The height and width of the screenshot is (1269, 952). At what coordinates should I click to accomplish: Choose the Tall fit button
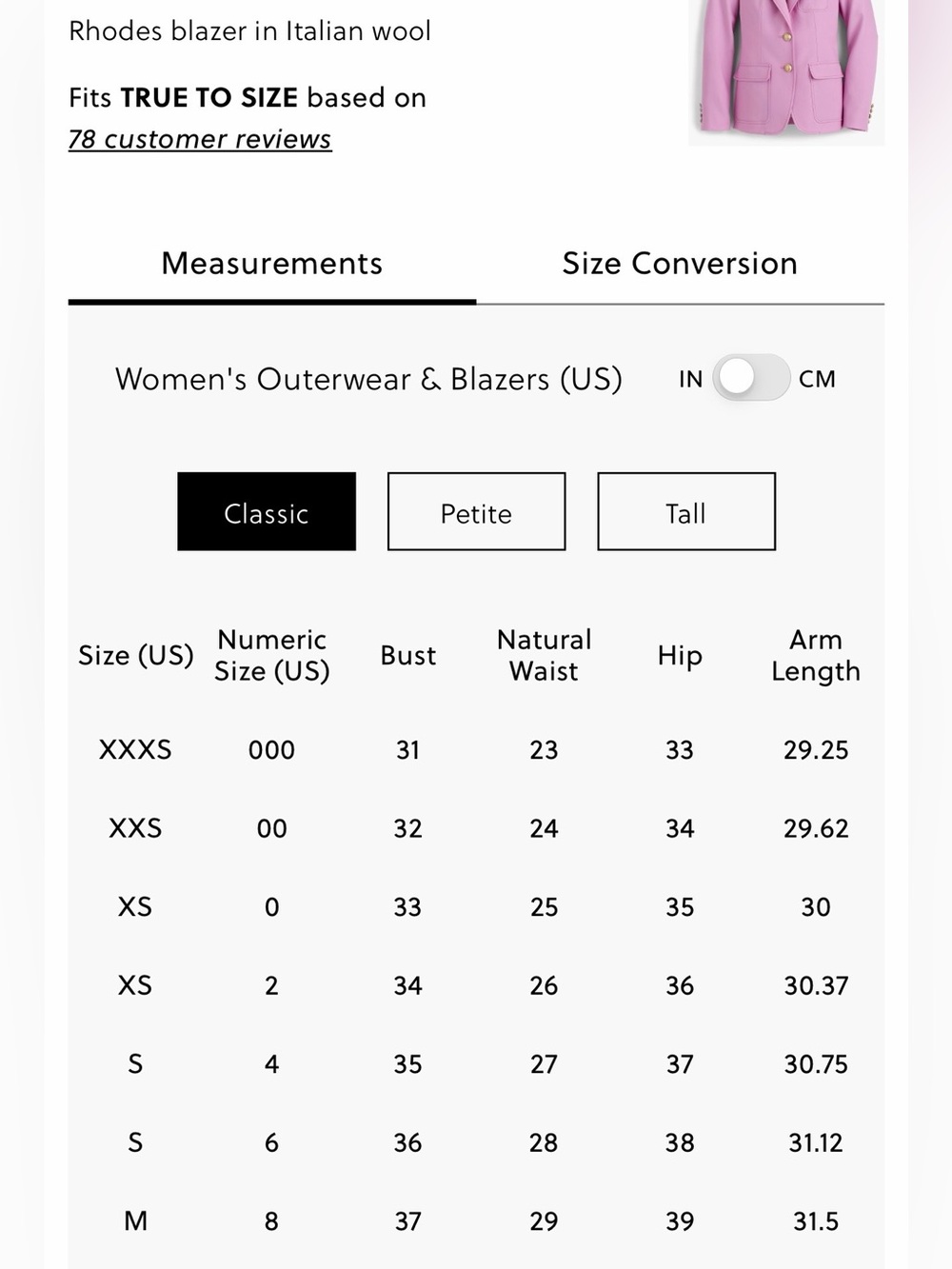(686, 511)
